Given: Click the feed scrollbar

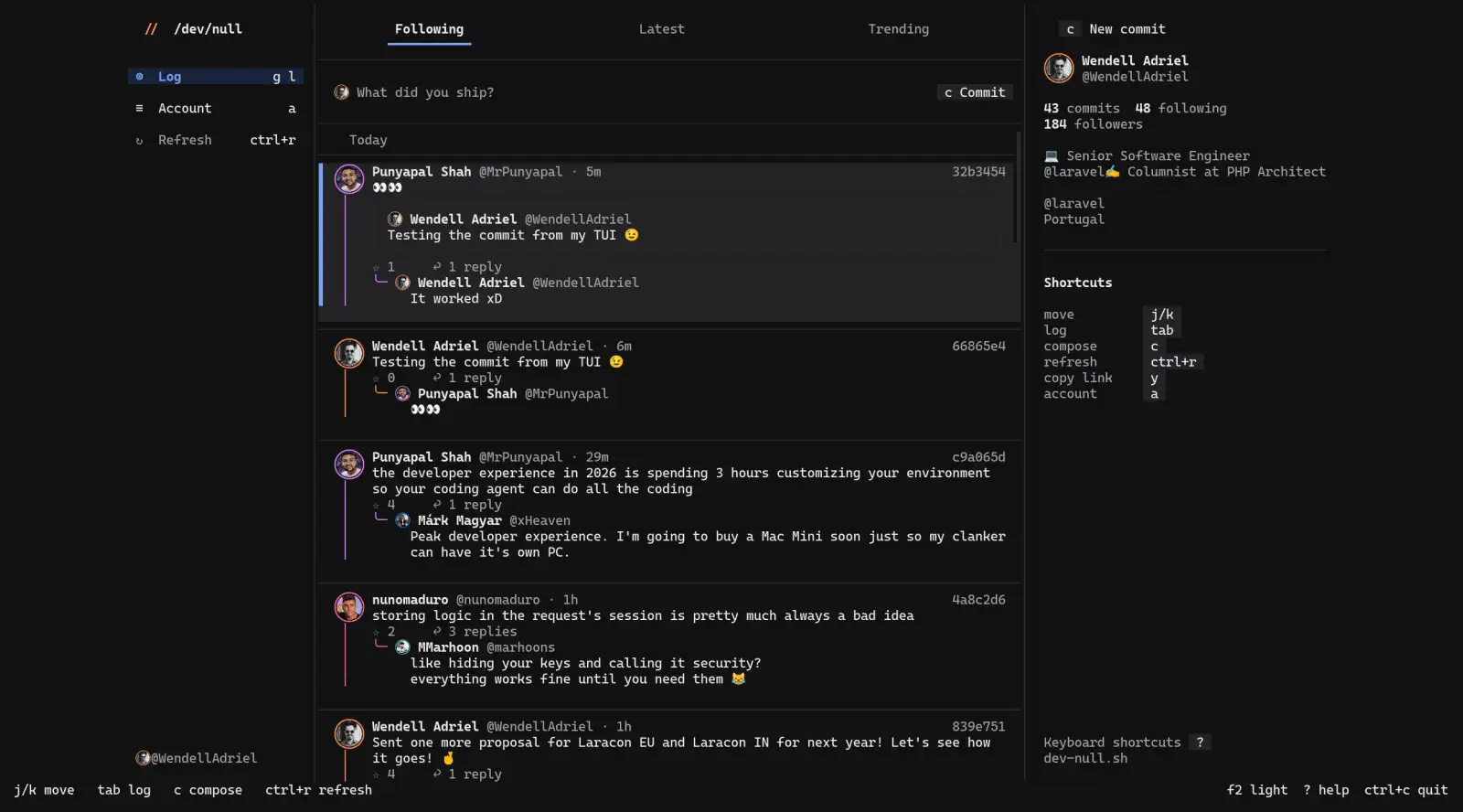Looking at the screenshot, I should (1016, 187).
